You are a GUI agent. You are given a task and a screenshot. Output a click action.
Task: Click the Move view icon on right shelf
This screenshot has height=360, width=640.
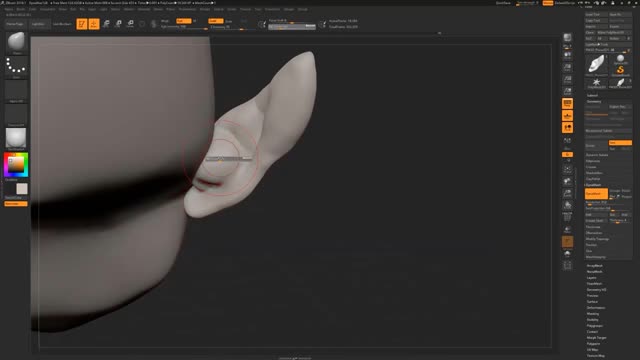[x=567, y=181]
